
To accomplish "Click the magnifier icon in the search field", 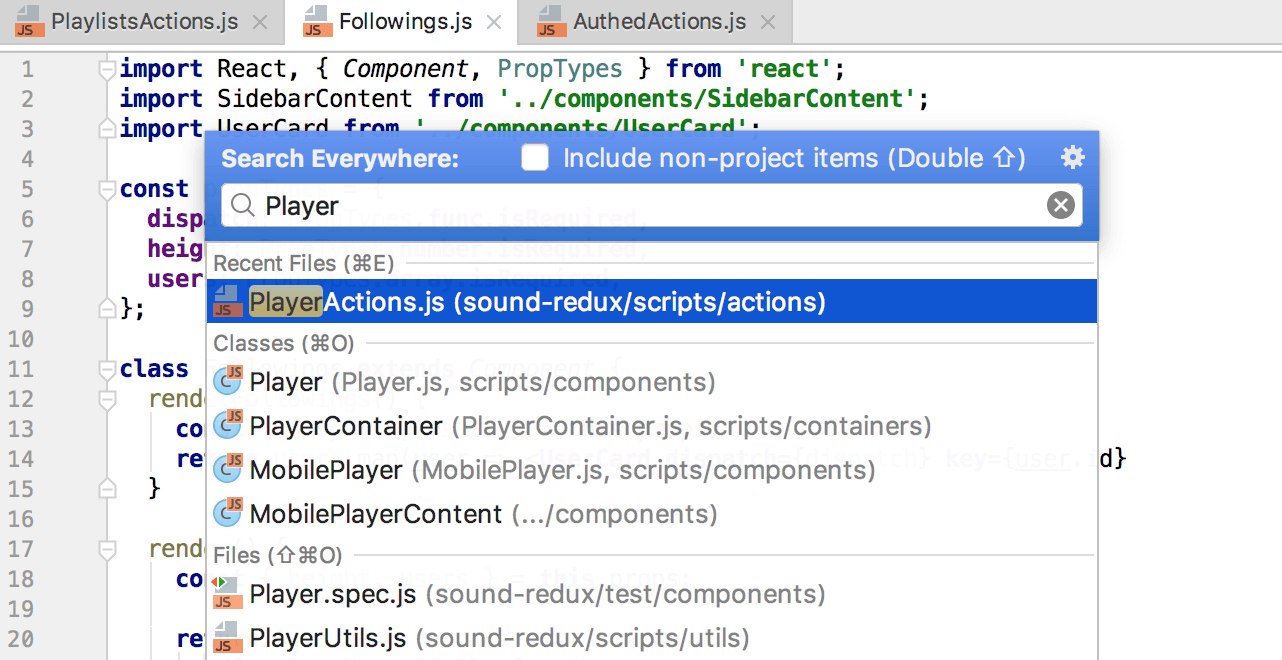I will [x=241, y=205].
